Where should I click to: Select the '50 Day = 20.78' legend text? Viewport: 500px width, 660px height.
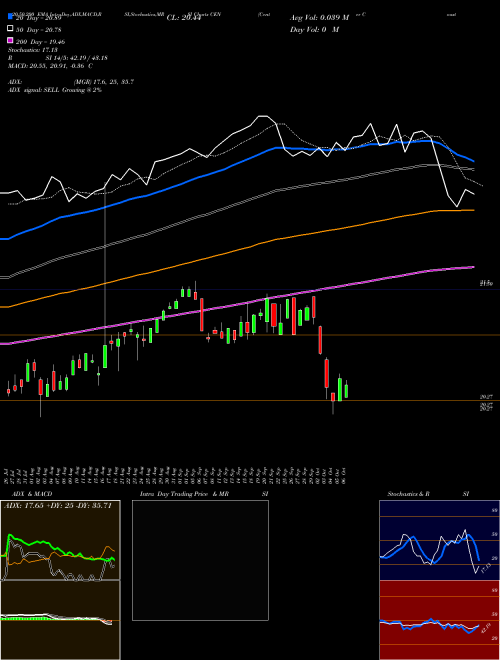pyautogui.click(x=38, y=30)
